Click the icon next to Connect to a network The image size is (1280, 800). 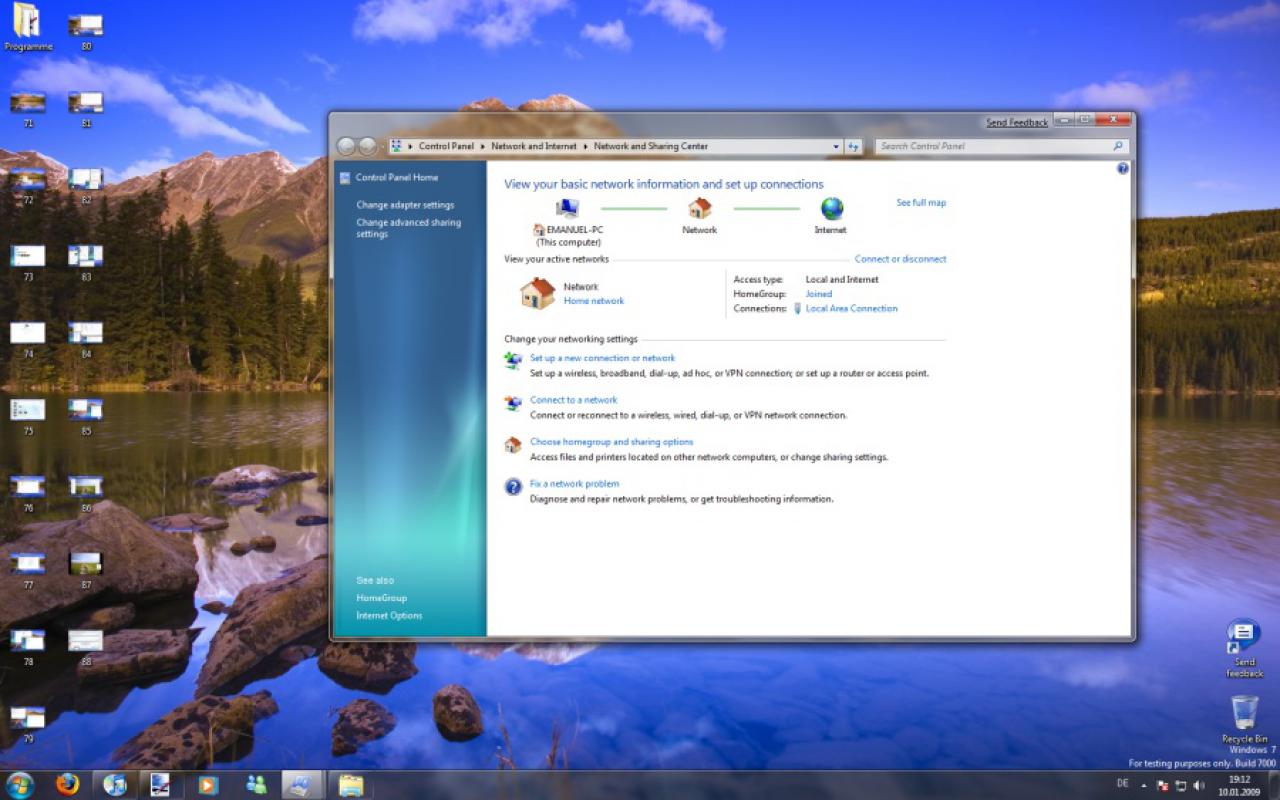click(x=513, y=403)
